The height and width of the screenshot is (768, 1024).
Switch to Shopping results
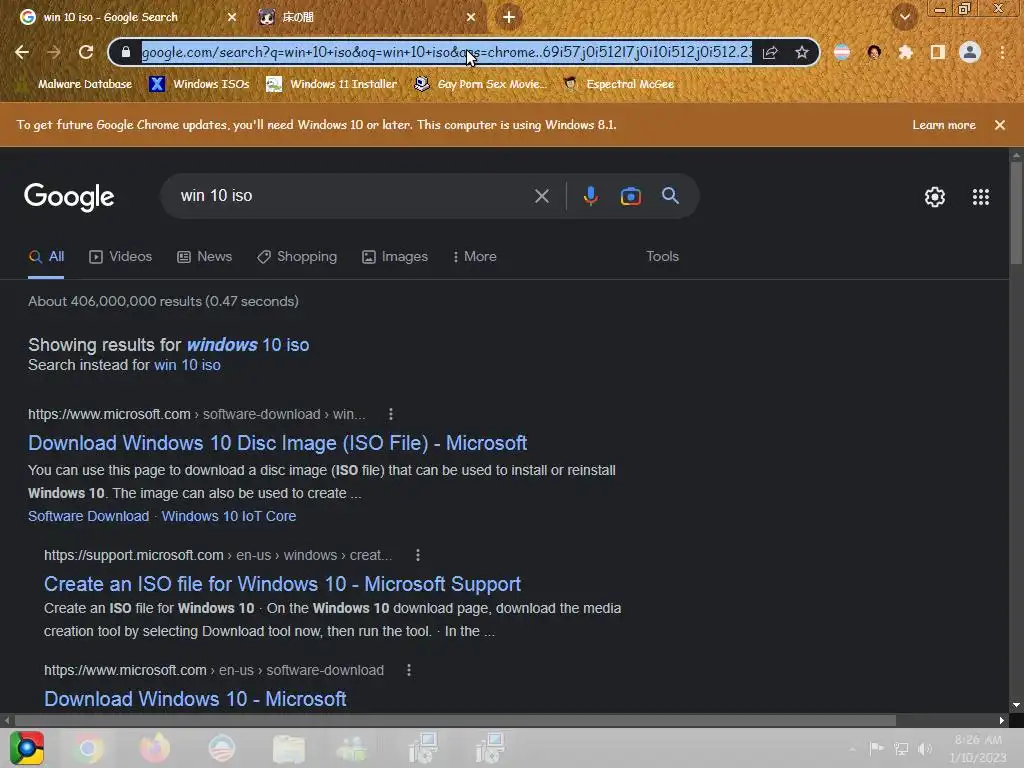tap(297, 257)
